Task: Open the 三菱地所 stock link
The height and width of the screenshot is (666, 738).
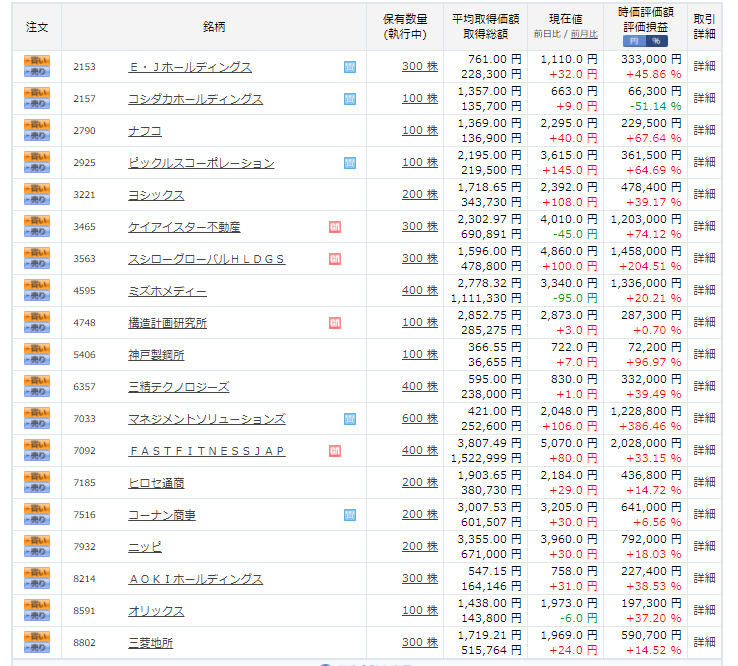Action: [150, 643]
